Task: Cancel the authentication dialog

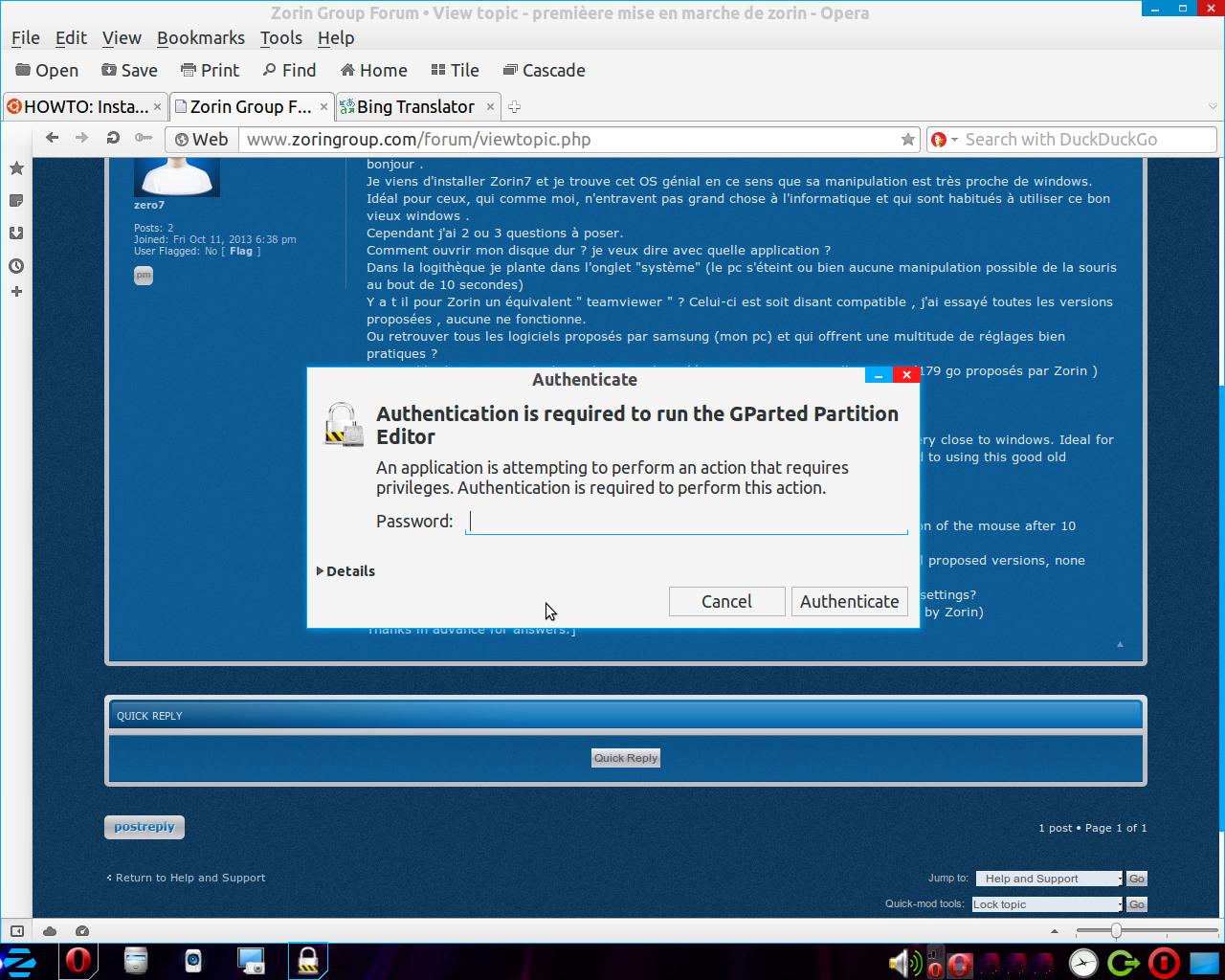Action: [726, 601]
